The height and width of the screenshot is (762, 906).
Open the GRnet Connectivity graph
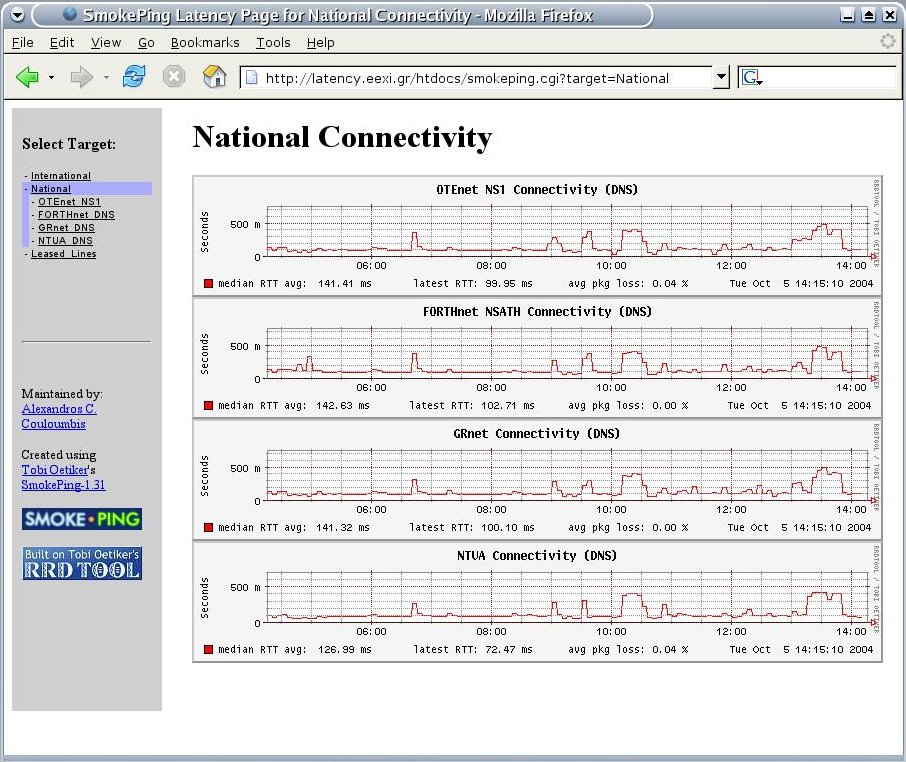tap(537, 479)
